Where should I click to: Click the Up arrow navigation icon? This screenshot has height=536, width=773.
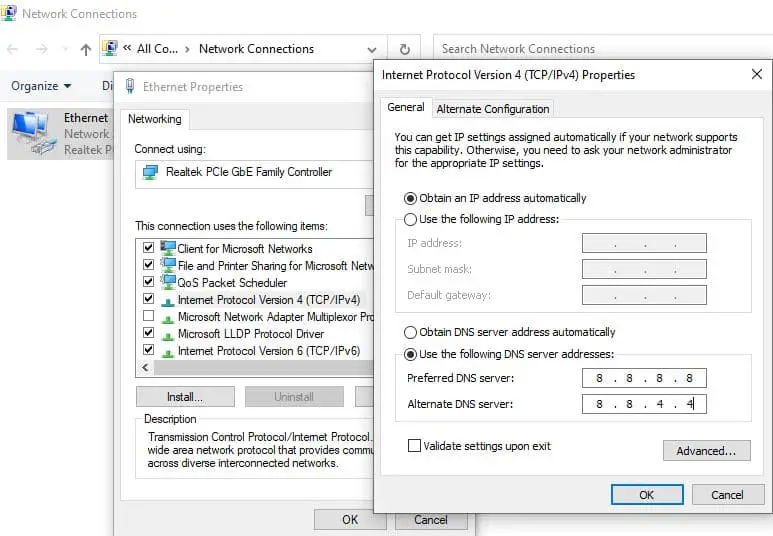(86, 49)
